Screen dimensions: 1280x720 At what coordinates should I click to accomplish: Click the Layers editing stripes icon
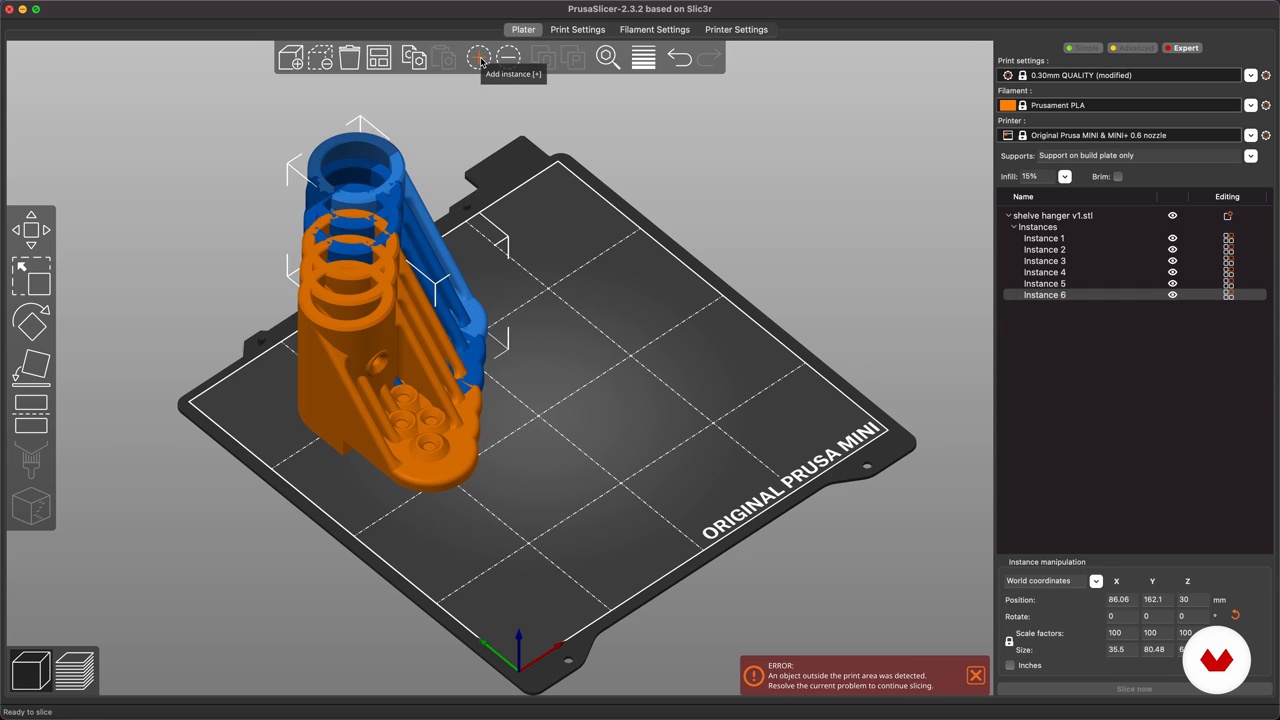tap(643, 58)
